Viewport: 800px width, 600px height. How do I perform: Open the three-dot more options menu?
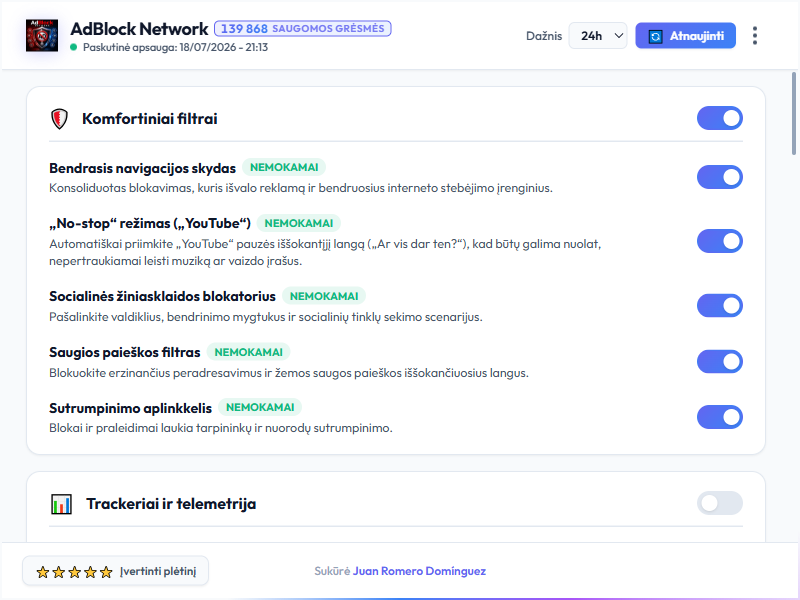[755, 36]
